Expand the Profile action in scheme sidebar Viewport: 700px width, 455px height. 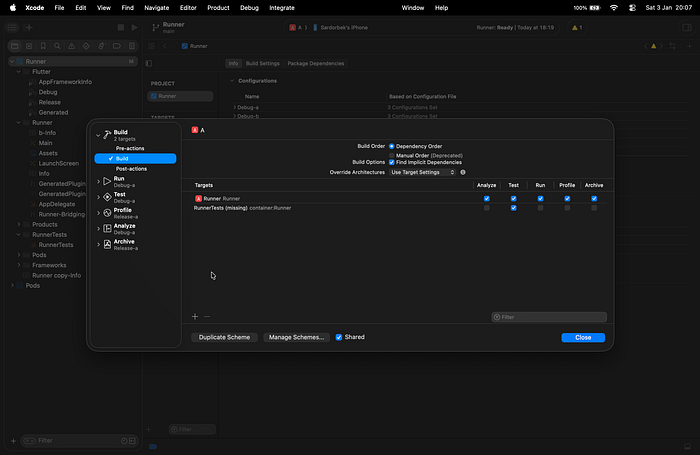click(x=98, y=213)
